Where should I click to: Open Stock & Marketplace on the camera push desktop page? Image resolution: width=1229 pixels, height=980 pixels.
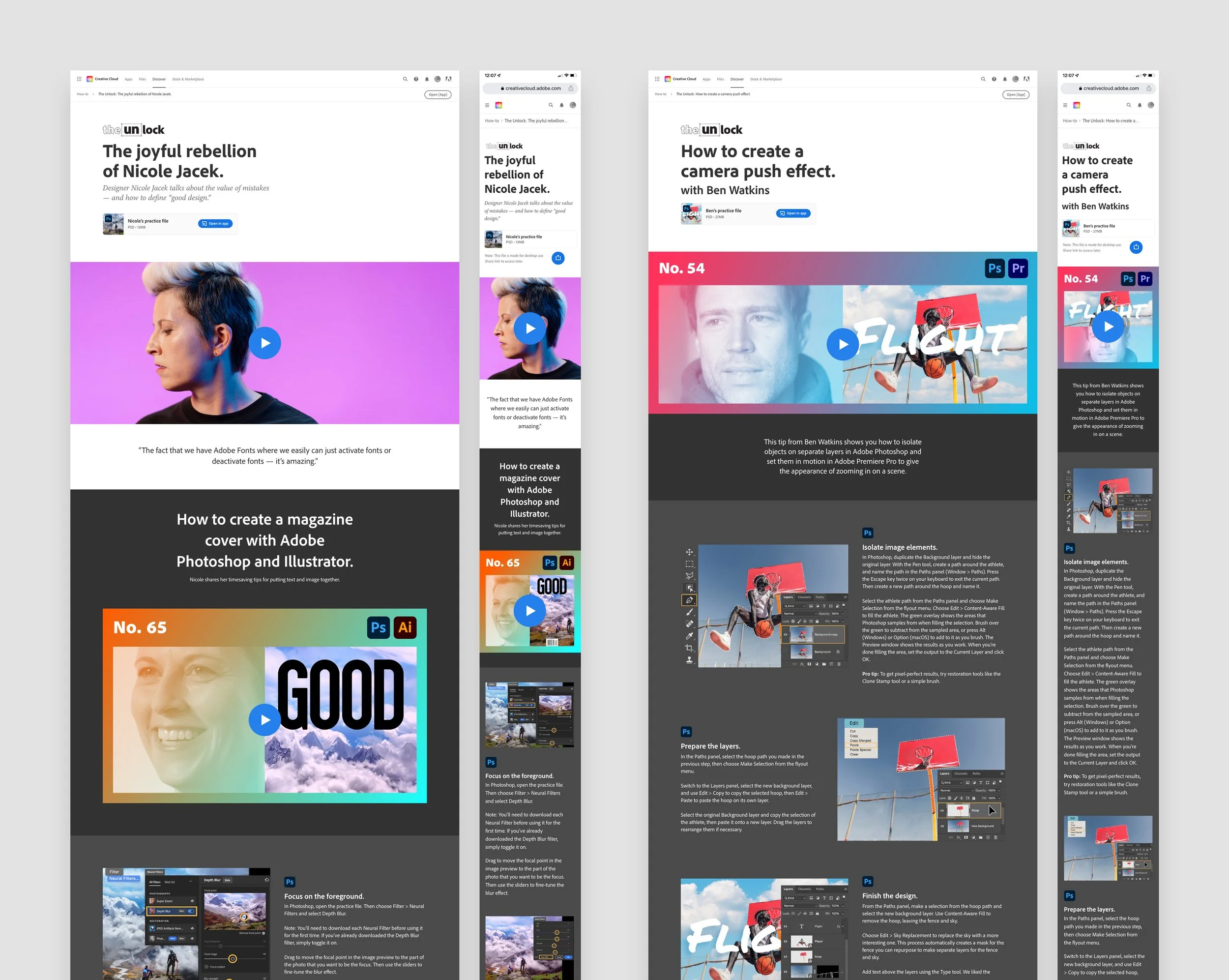coord(765,79)
